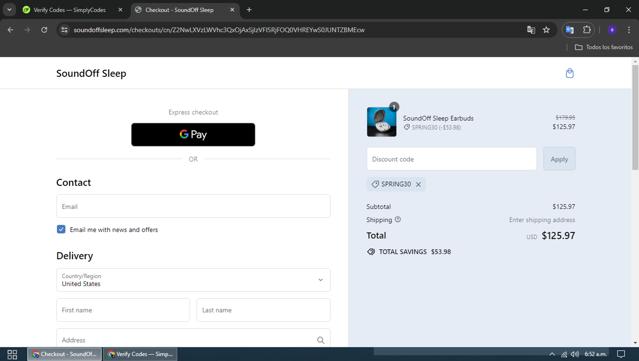The width and height of the screenshot is (639, 361).
Task: Go back to previous page
Action: [11, 30]
